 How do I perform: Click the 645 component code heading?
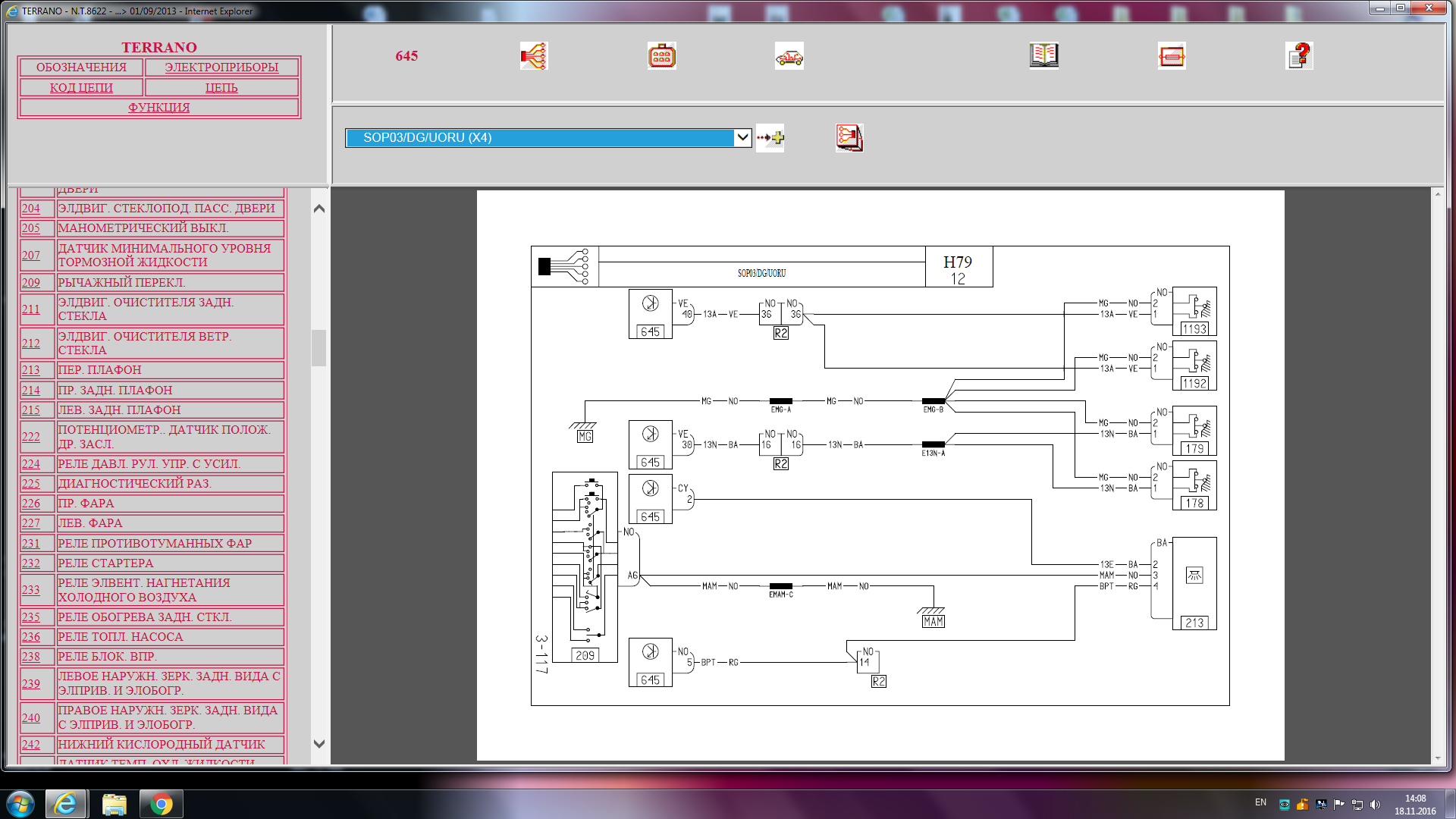406,55
